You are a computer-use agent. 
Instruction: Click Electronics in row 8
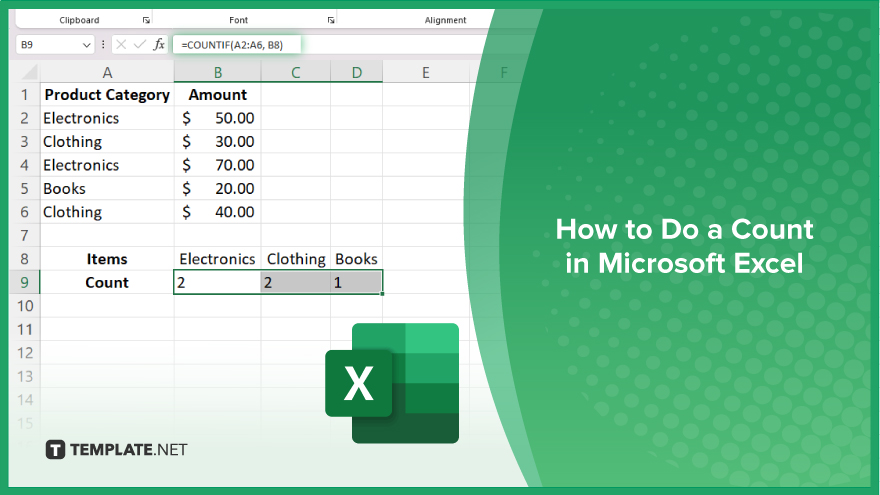[218, 259]
